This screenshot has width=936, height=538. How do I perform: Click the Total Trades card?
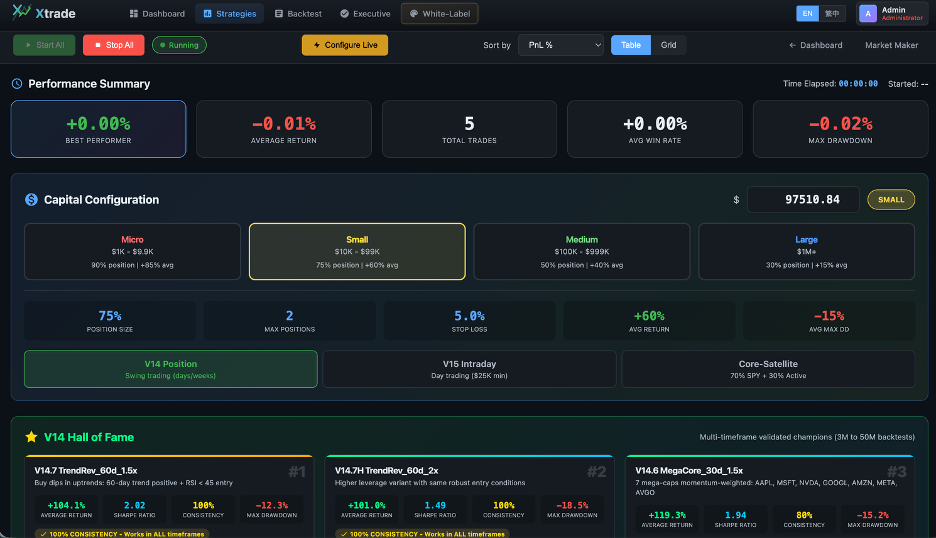pyautogui.click(x=469, y=129)
